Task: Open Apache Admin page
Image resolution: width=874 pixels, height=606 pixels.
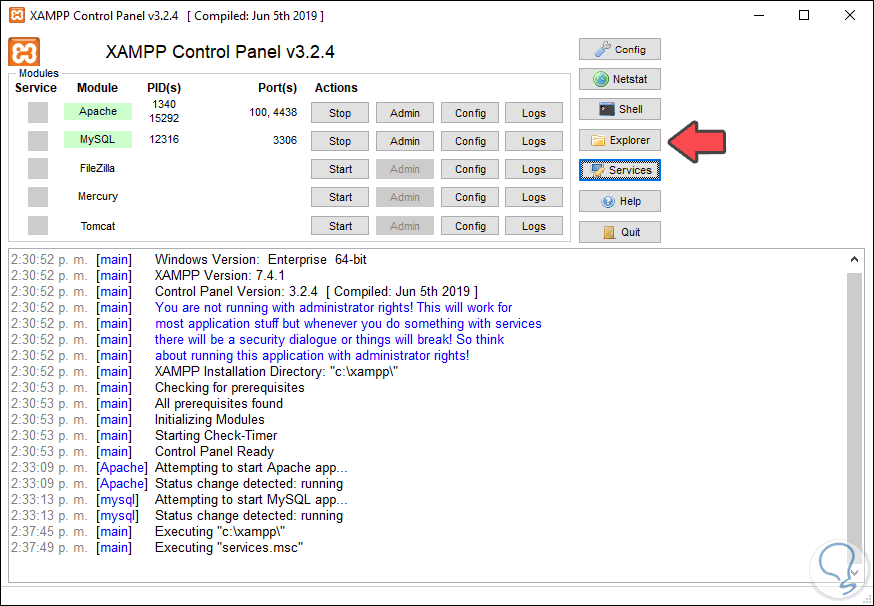Action: click(x=405, y=113)
